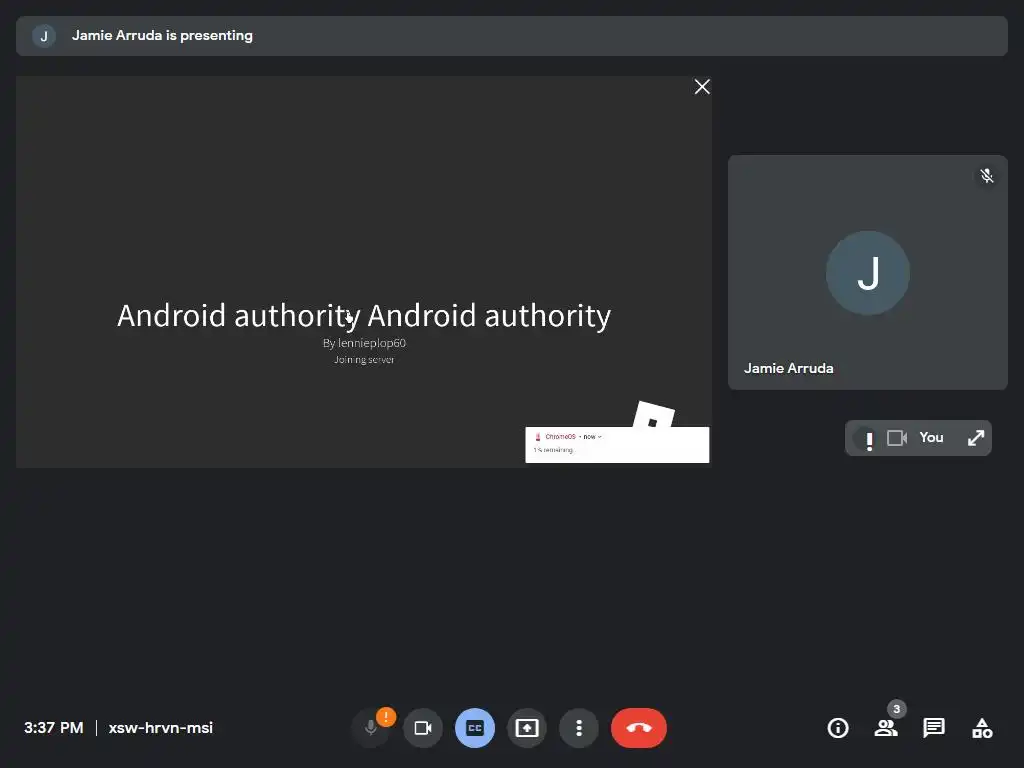Click the 3:37 PM clock text

(54, 728)
